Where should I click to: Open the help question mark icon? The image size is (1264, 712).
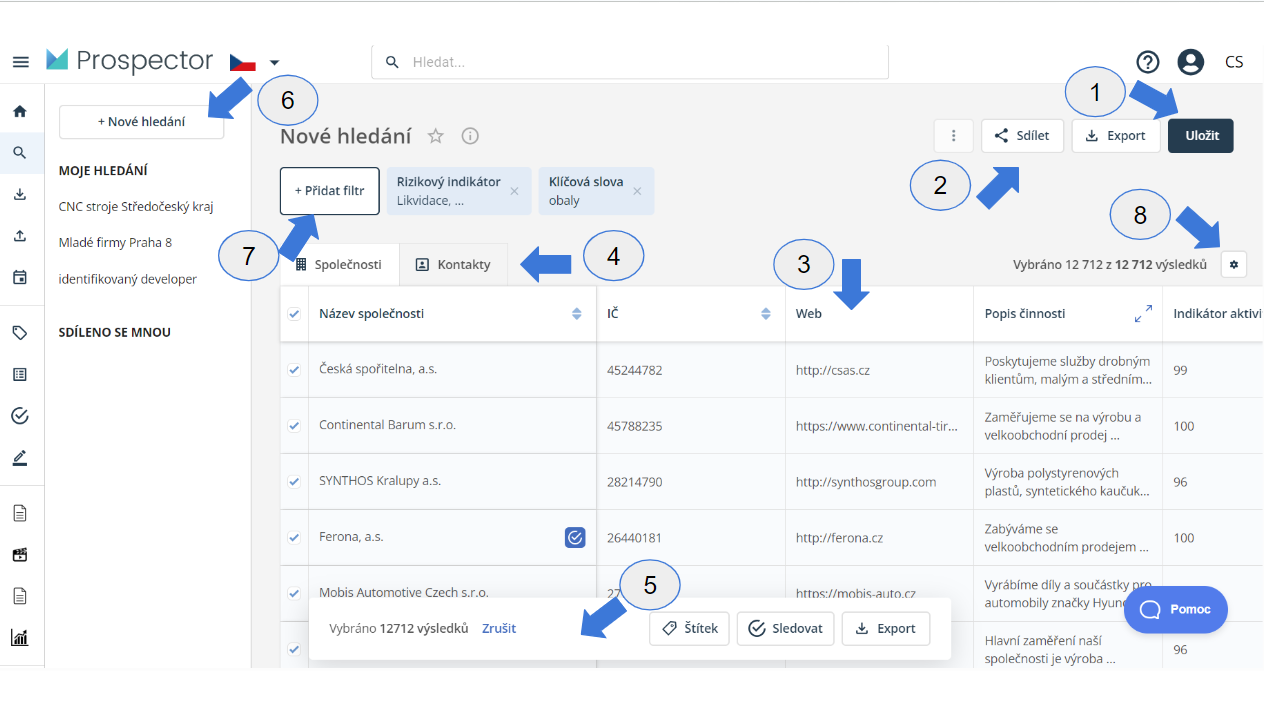click(x=1147, y=62)
